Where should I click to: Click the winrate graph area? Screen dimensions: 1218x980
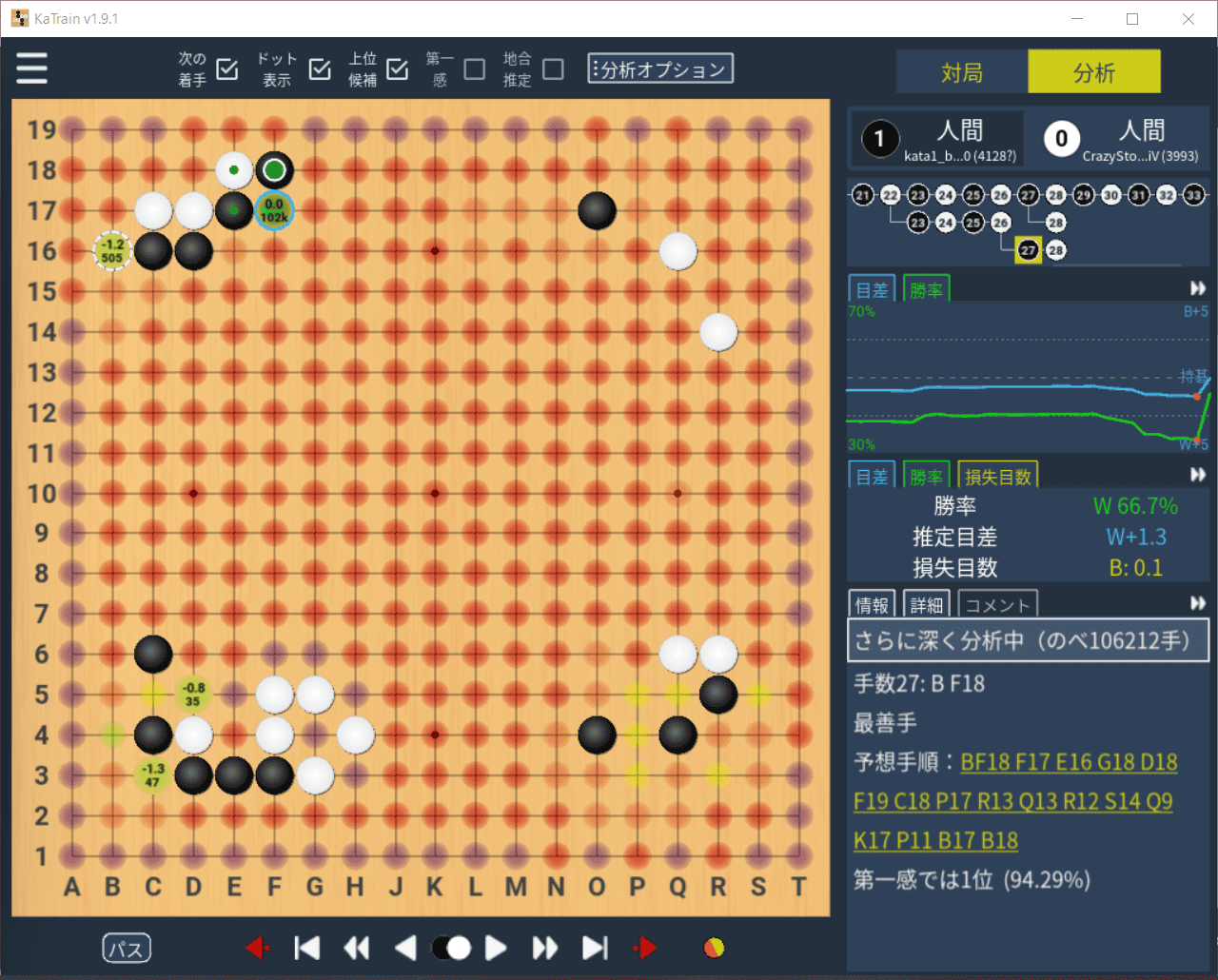point(1028,378)
